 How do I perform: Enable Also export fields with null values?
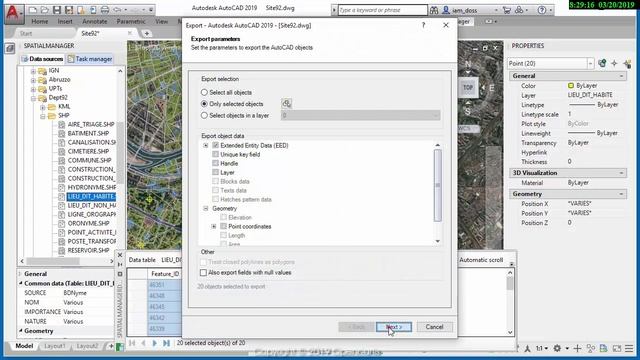pyautogui.click(x=203, y=272)
